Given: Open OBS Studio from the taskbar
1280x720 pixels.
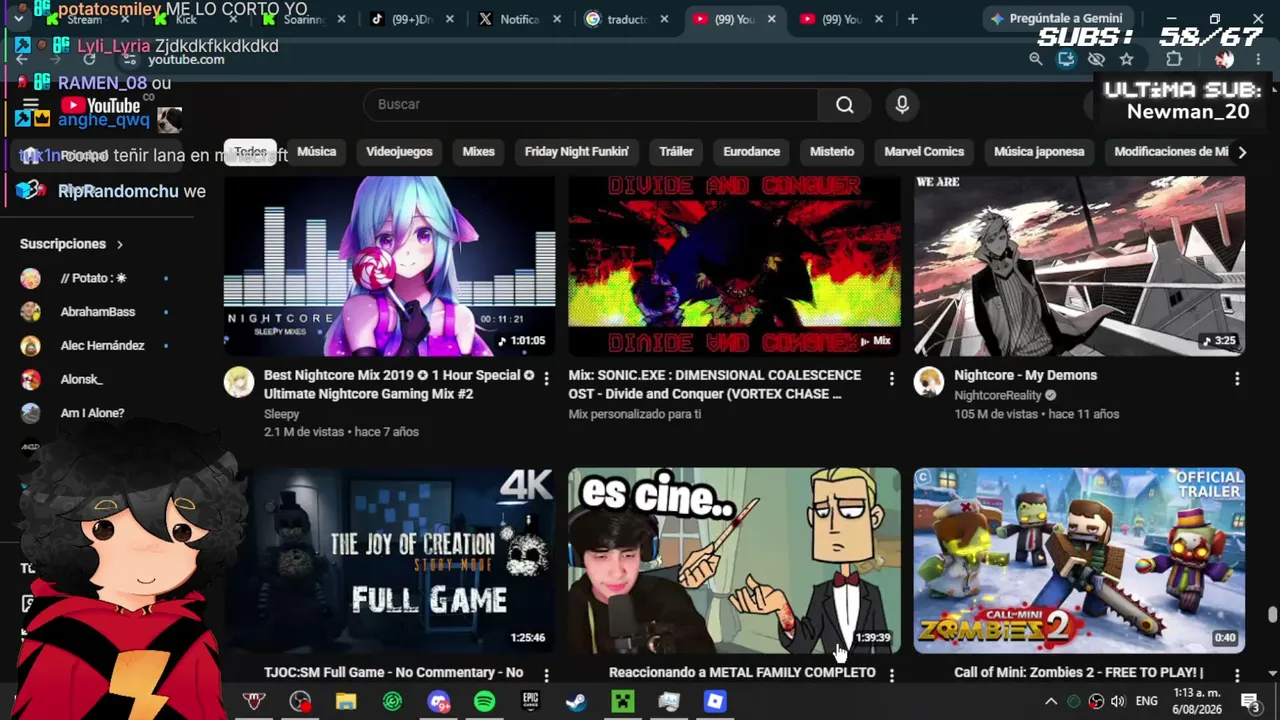Looking at the screenshot, I should (x=300, y=702).
